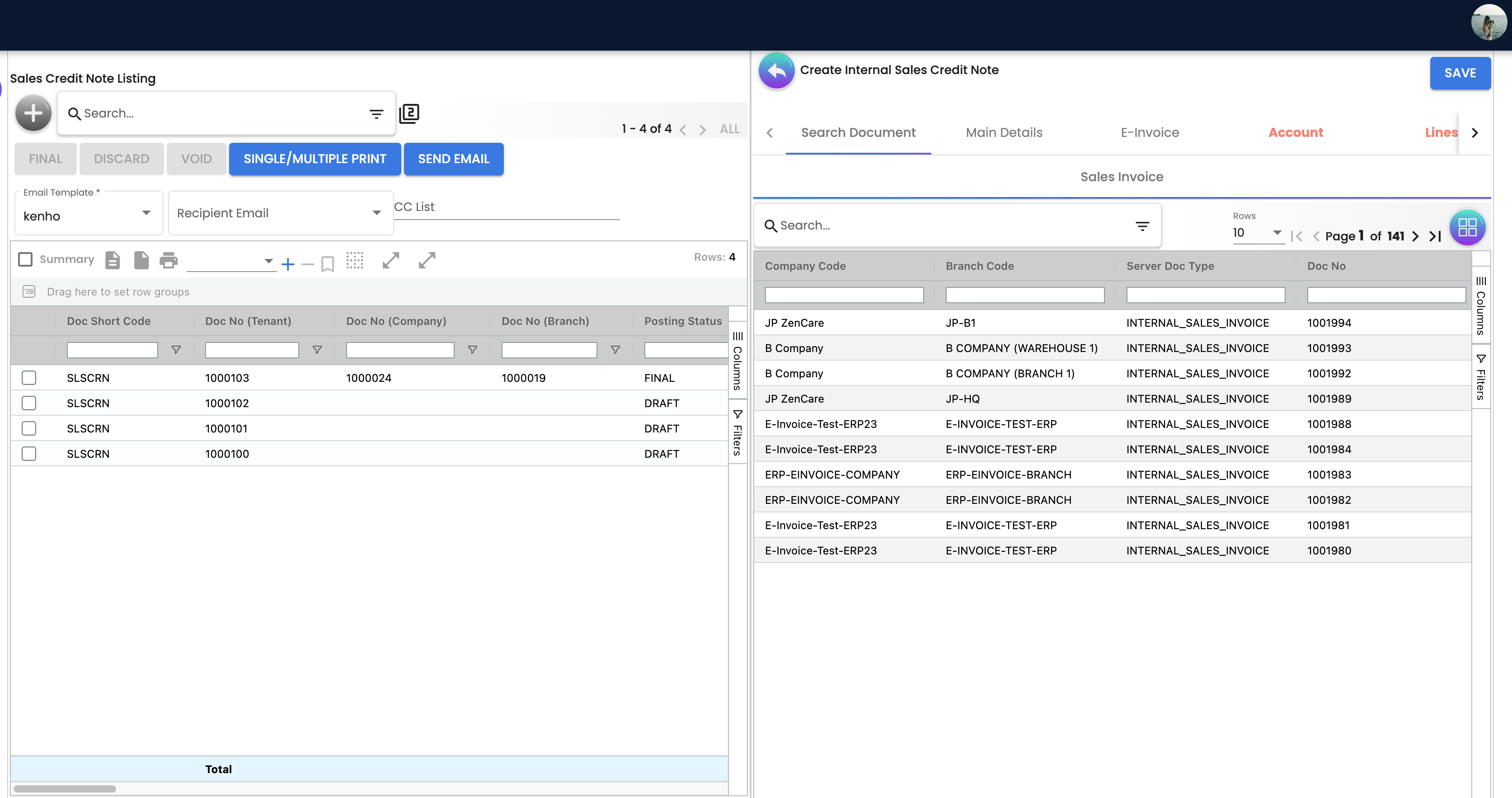The height and width of the screenshot is (798, 1512).
Task: Open the Rows per page dropdown showing 10
Action: click(x=1258, y=233)
